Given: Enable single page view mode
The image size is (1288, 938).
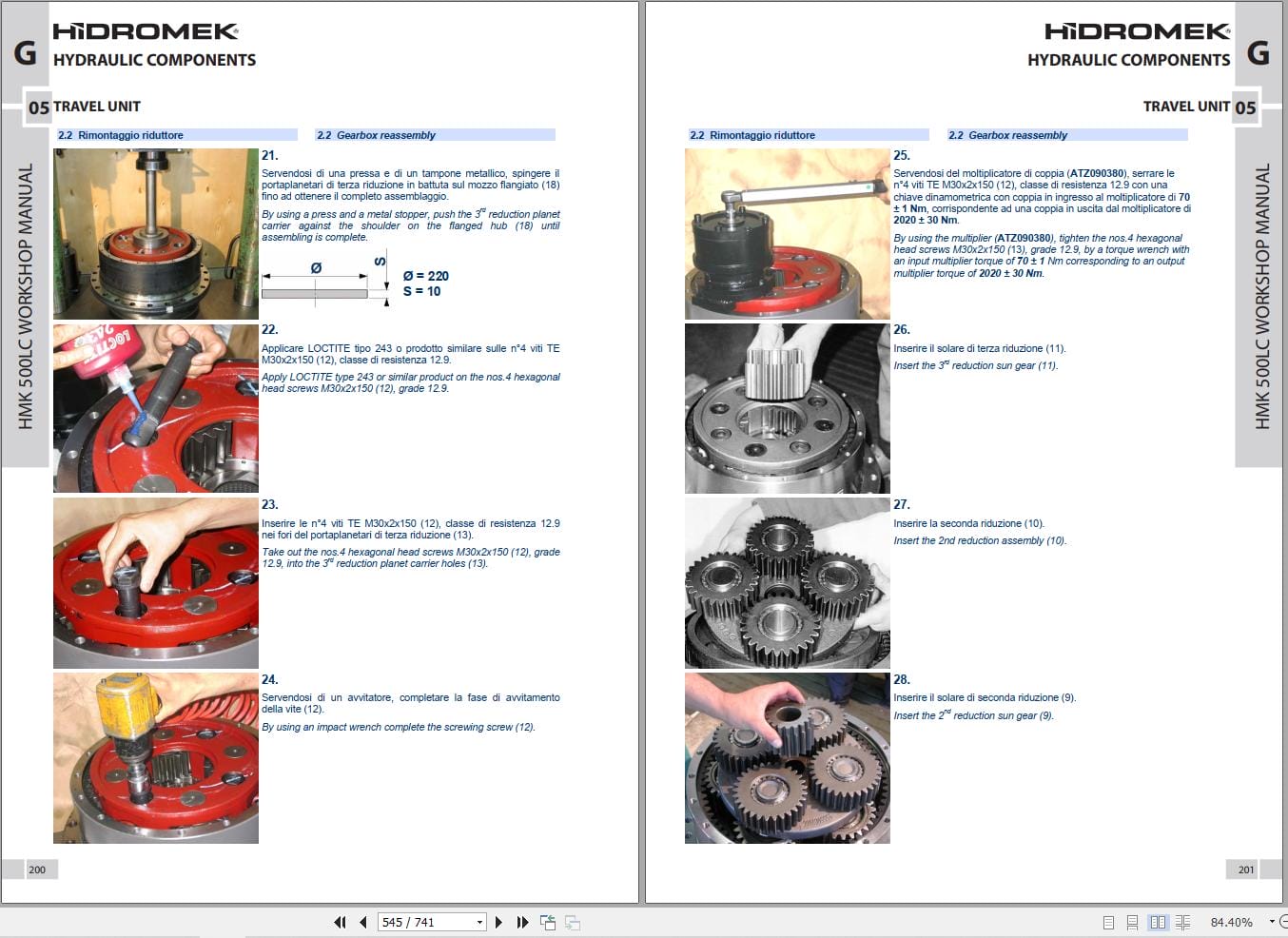Looking at the screenshot, I should coord(1106,922).
